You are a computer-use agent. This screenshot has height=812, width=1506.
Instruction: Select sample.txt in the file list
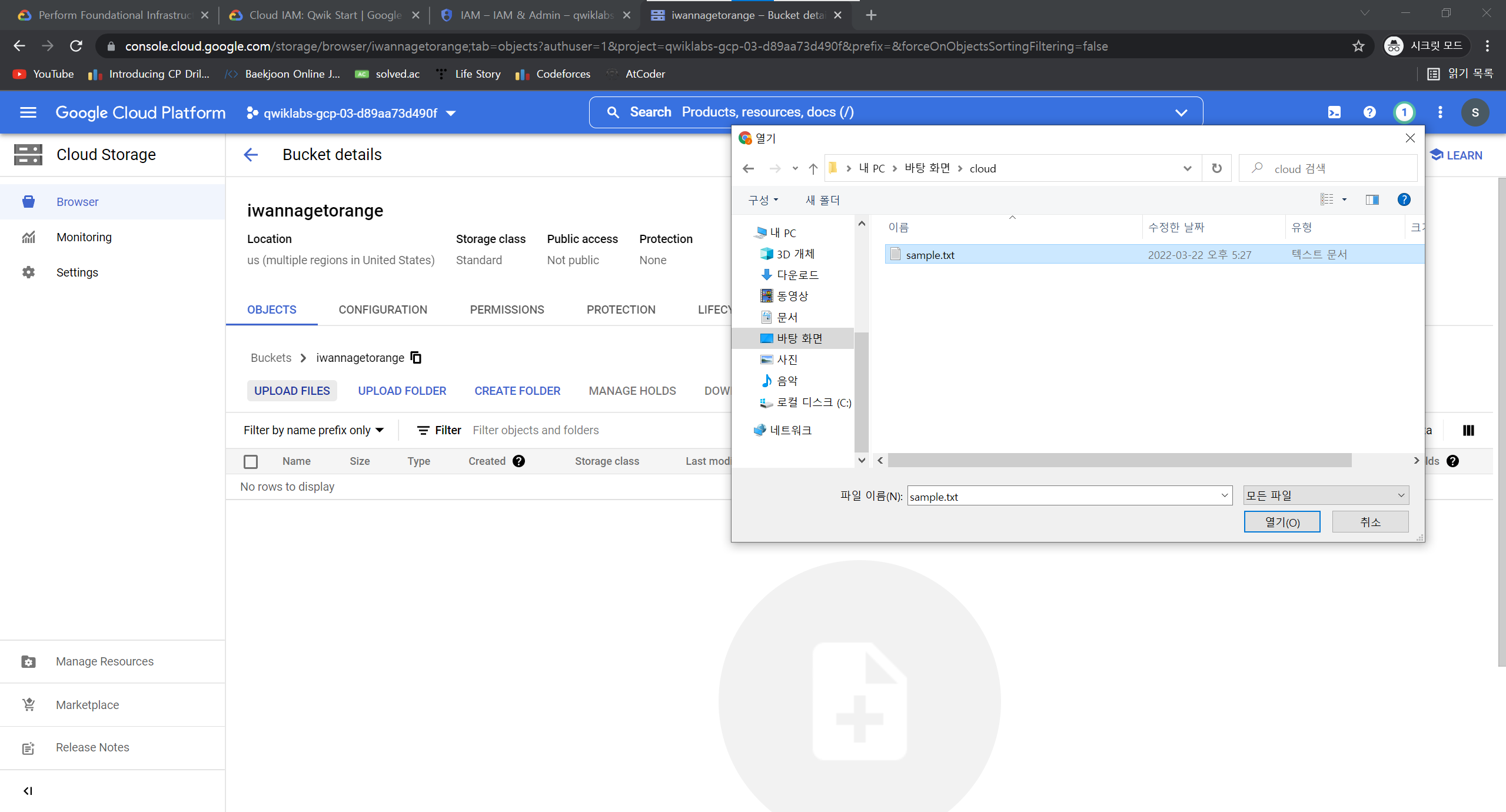click(x=930, y=255)
